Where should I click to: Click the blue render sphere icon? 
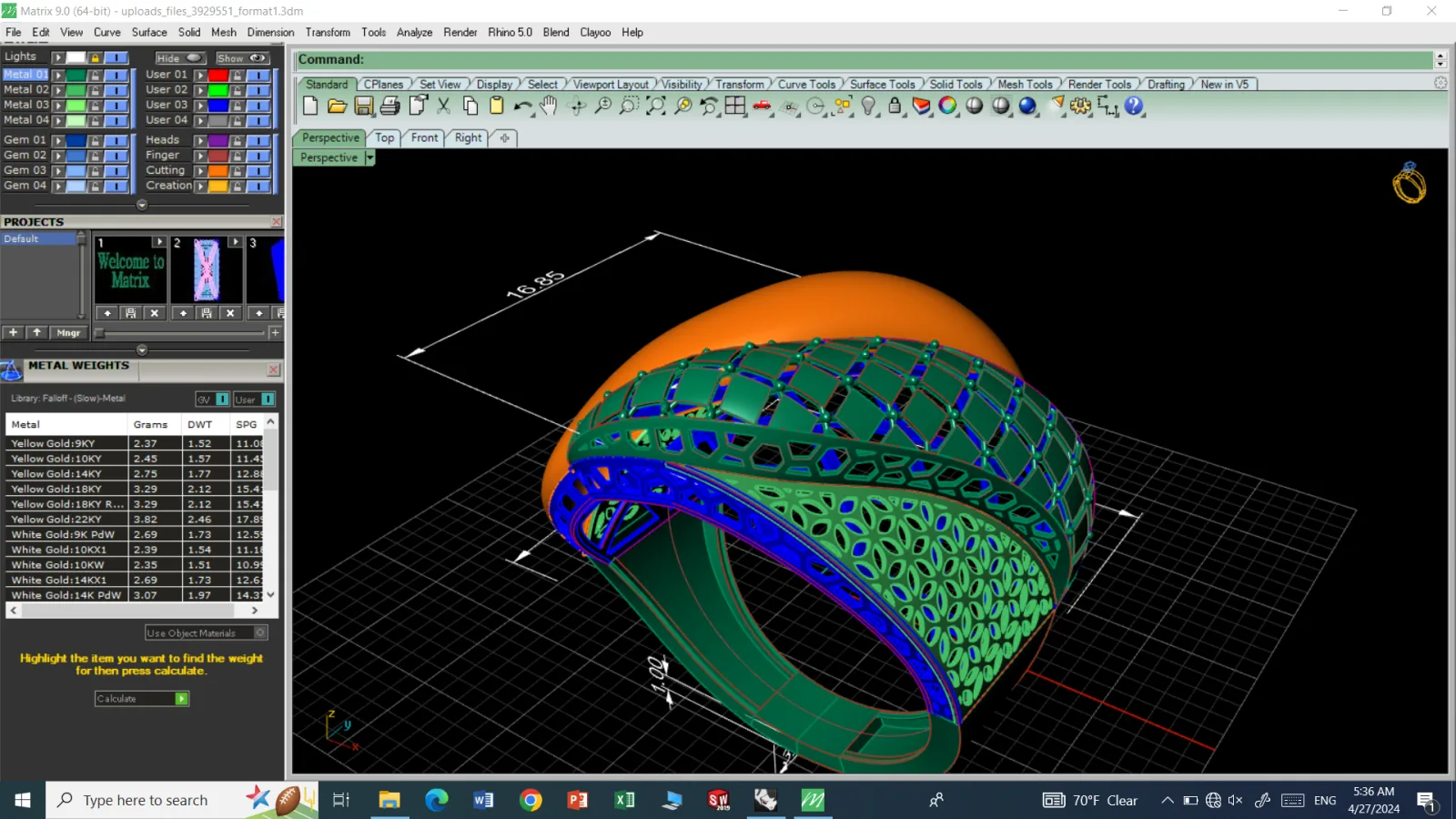[1027, 106]
